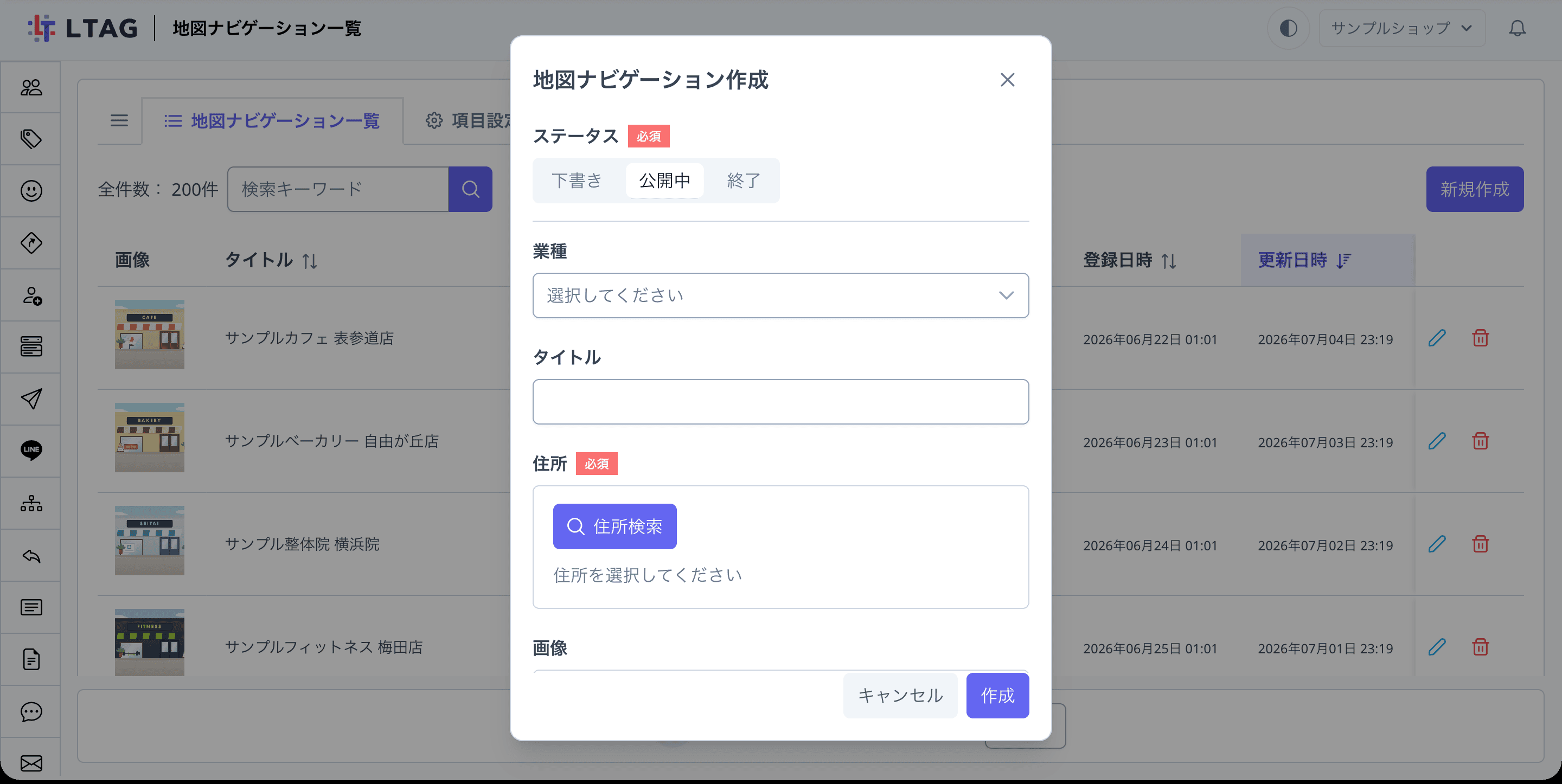This screenshot has width=1562, height=784.
Task: Open the map directions sidebar icon
Action: pos(31,243)
